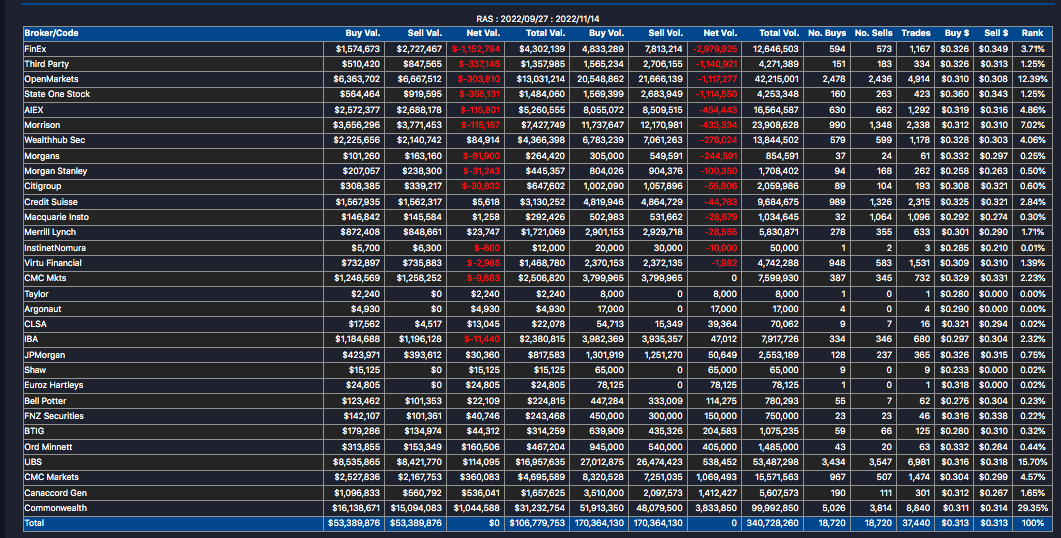Select the FinEx broker row name

(35, 49)
